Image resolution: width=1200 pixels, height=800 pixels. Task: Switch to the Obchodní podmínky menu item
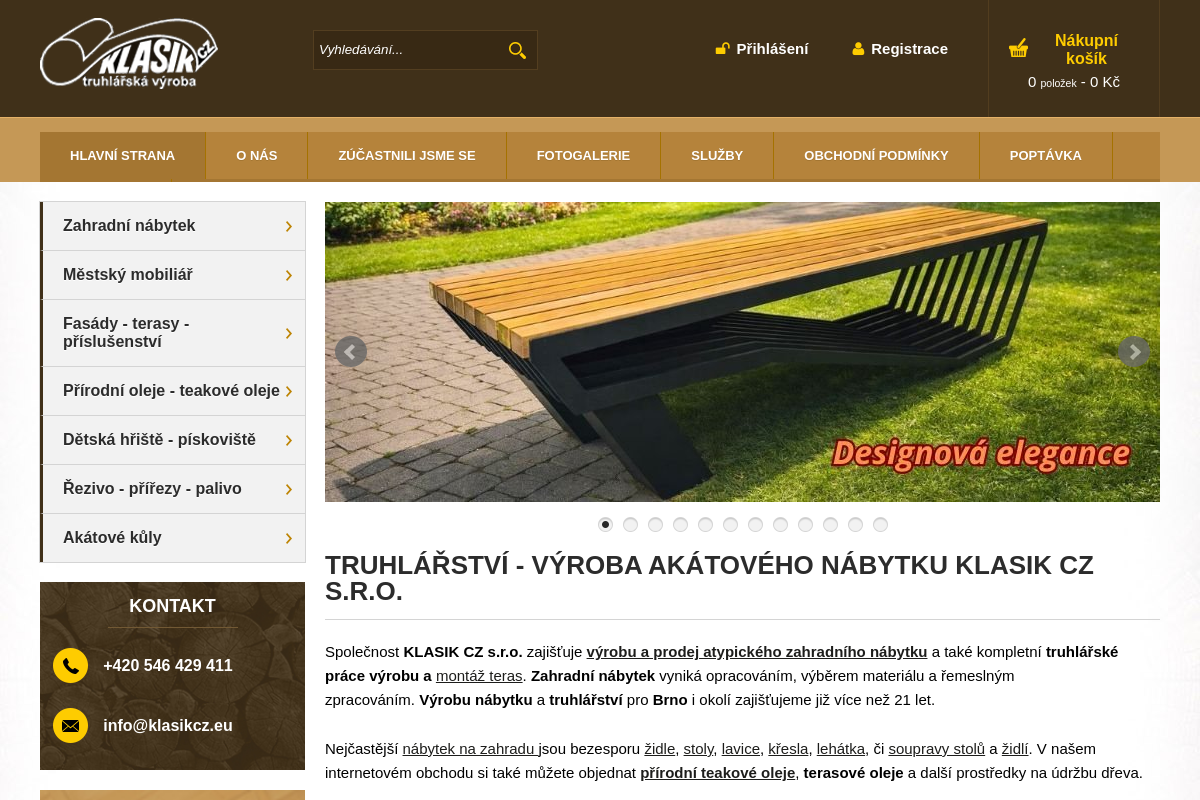[x=876, y=155]
